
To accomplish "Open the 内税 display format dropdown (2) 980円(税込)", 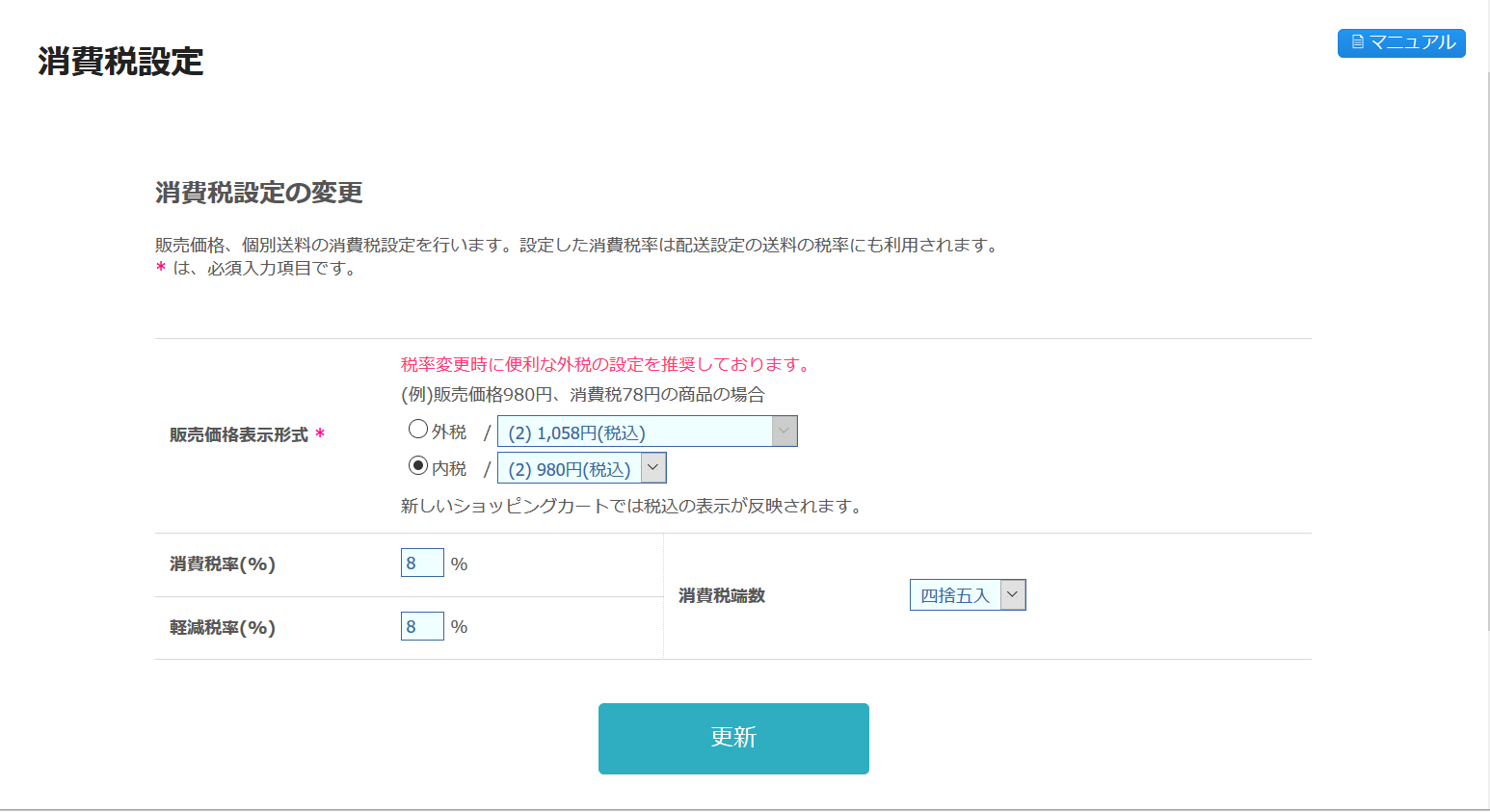I will (x=582, y=468).
